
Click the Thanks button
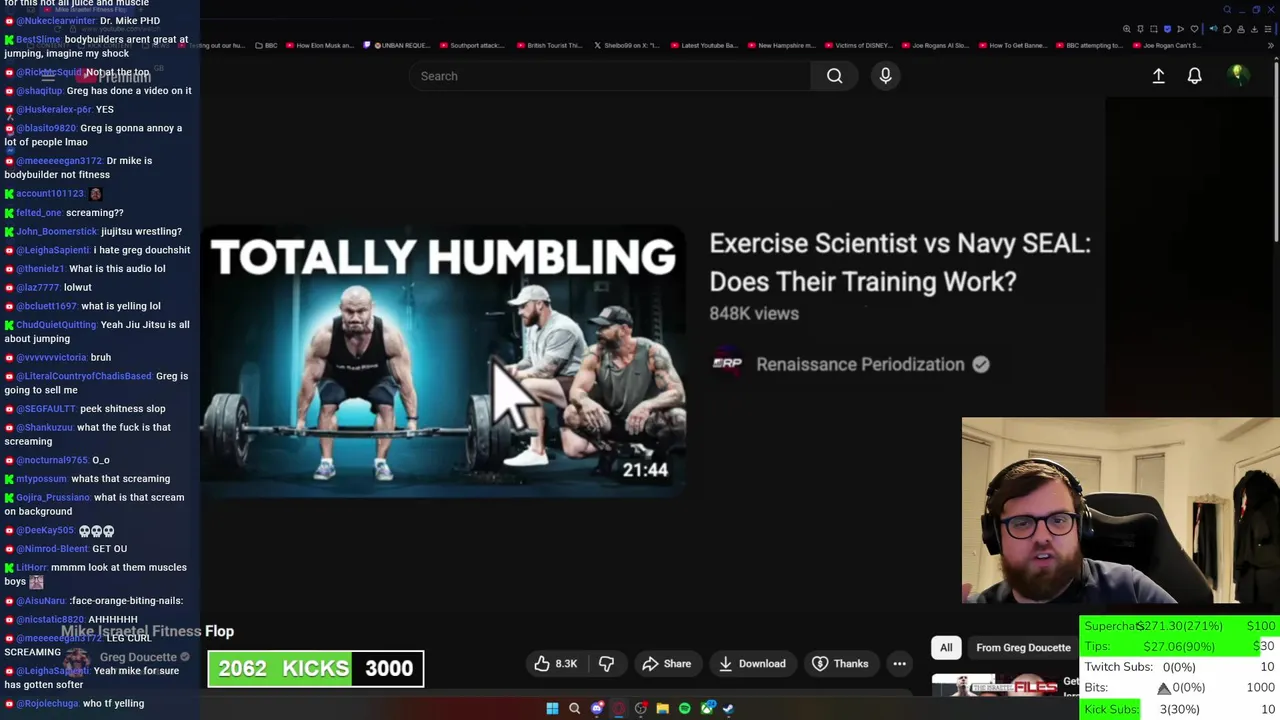pyautogui.click(x=841, y=664)
